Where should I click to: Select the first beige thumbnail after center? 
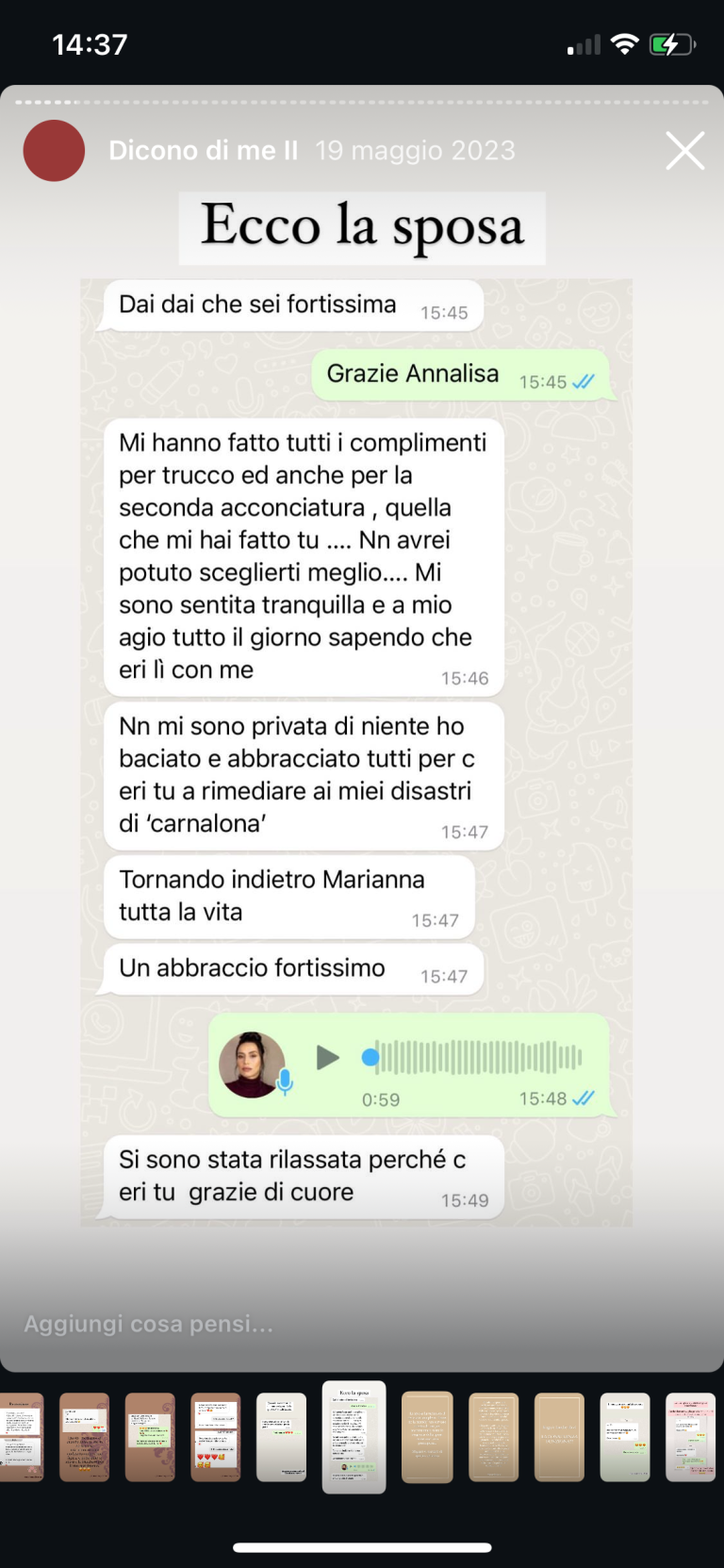coord(428,1437)
